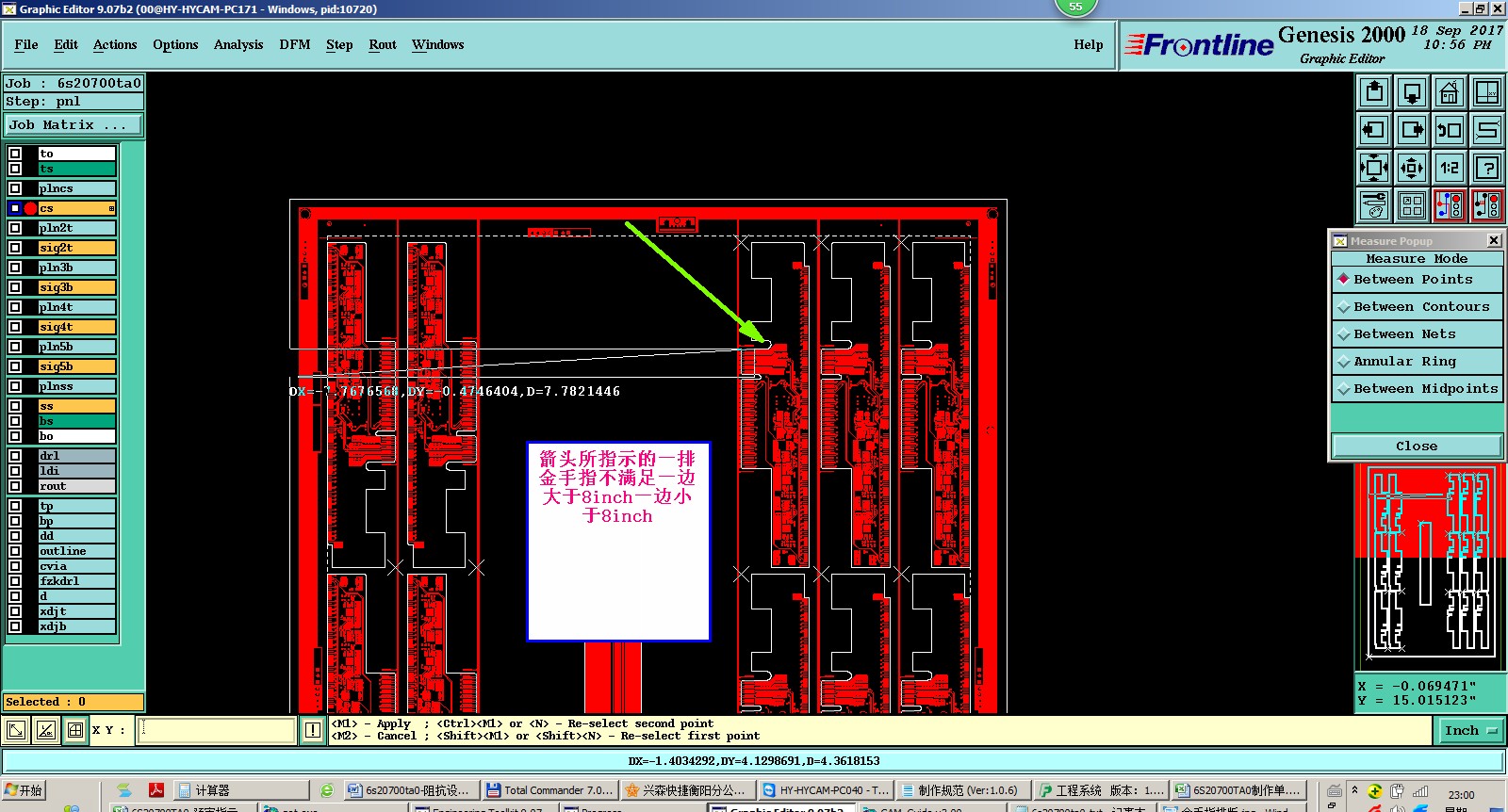Toggle checkbox for layer pln2t
The height and width of the screenshot is (812, 1508).
tap(15, 228)
